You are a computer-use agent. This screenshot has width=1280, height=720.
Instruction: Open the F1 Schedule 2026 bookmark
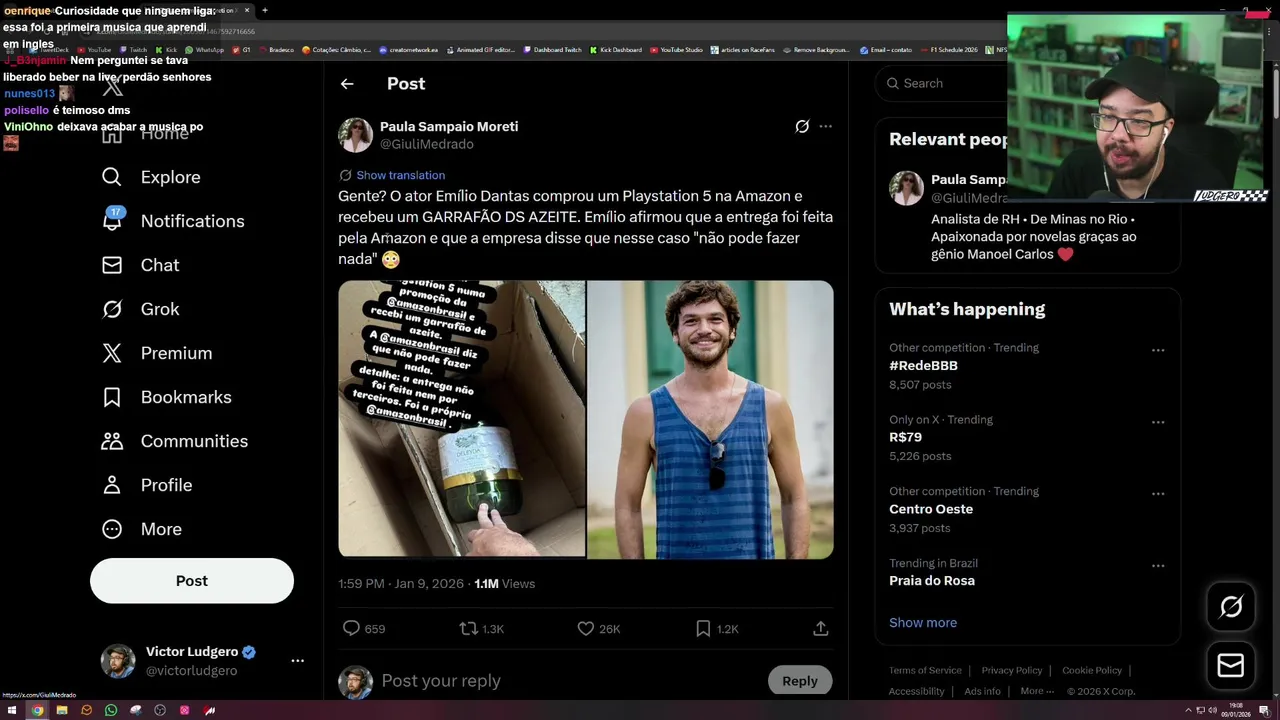[949, 50]
